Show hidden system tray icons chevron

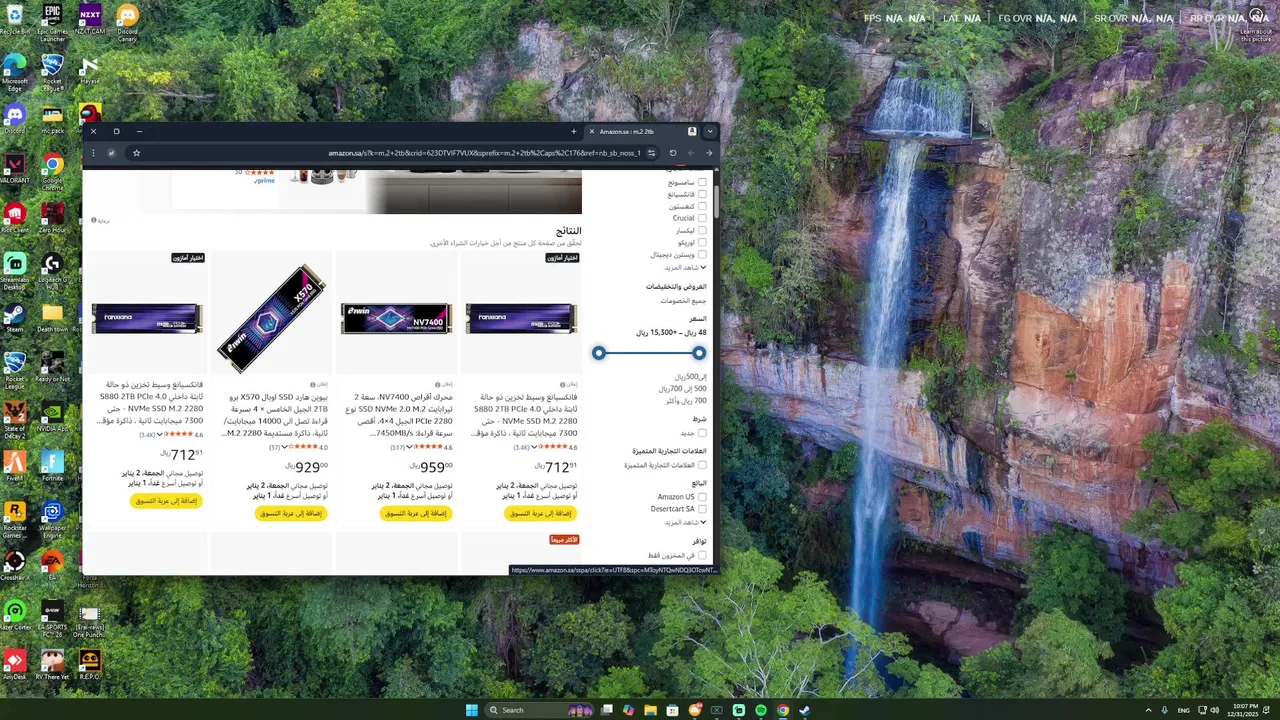(1148, 710)
